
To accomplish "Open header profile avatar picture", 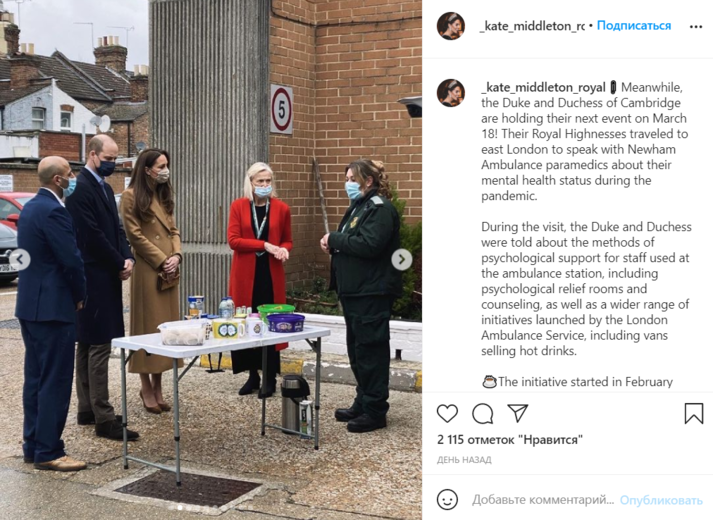I will [x=451, y=26].
